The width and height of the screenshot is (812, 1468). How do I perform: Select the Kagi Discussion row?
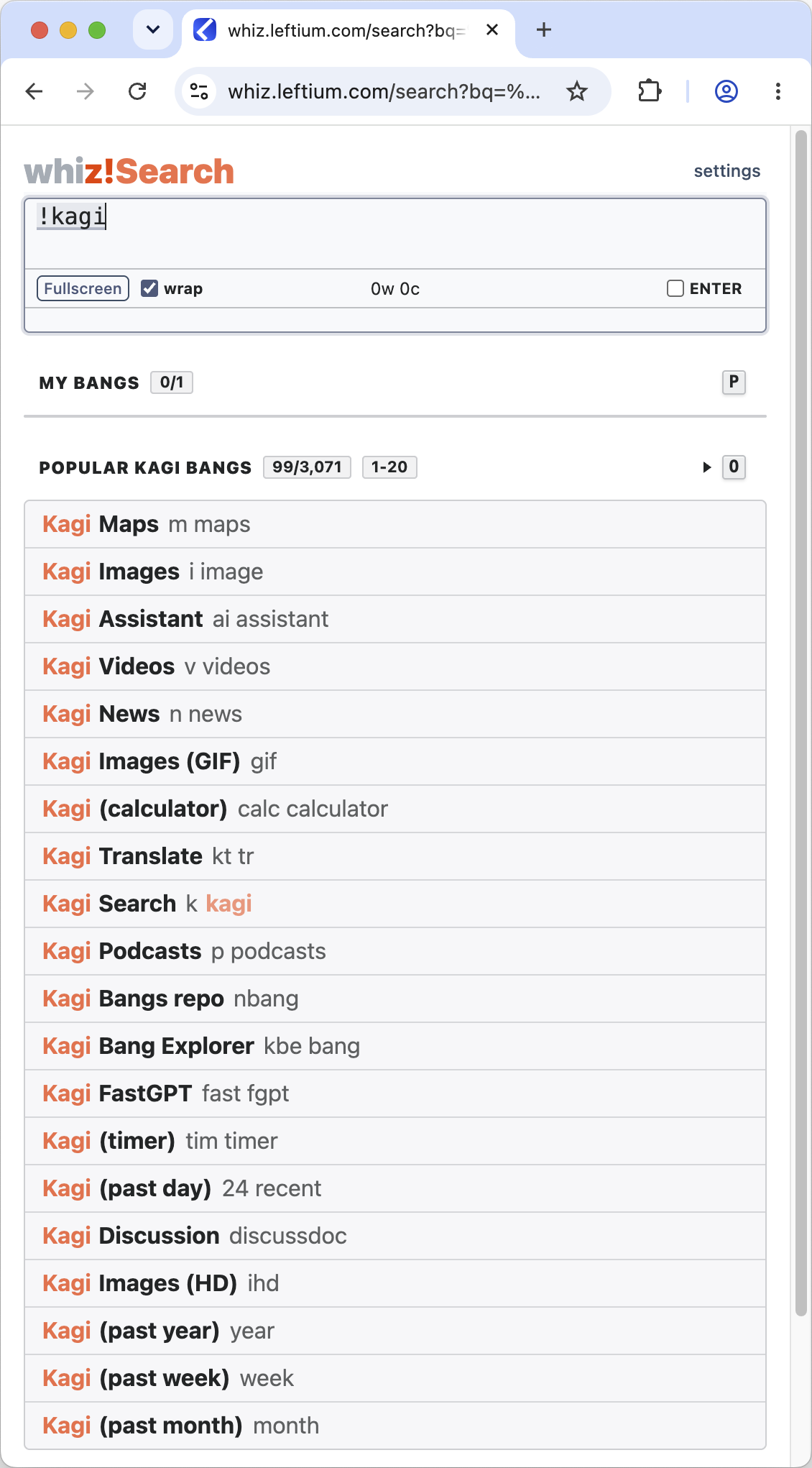click(x=395, y=1236)
